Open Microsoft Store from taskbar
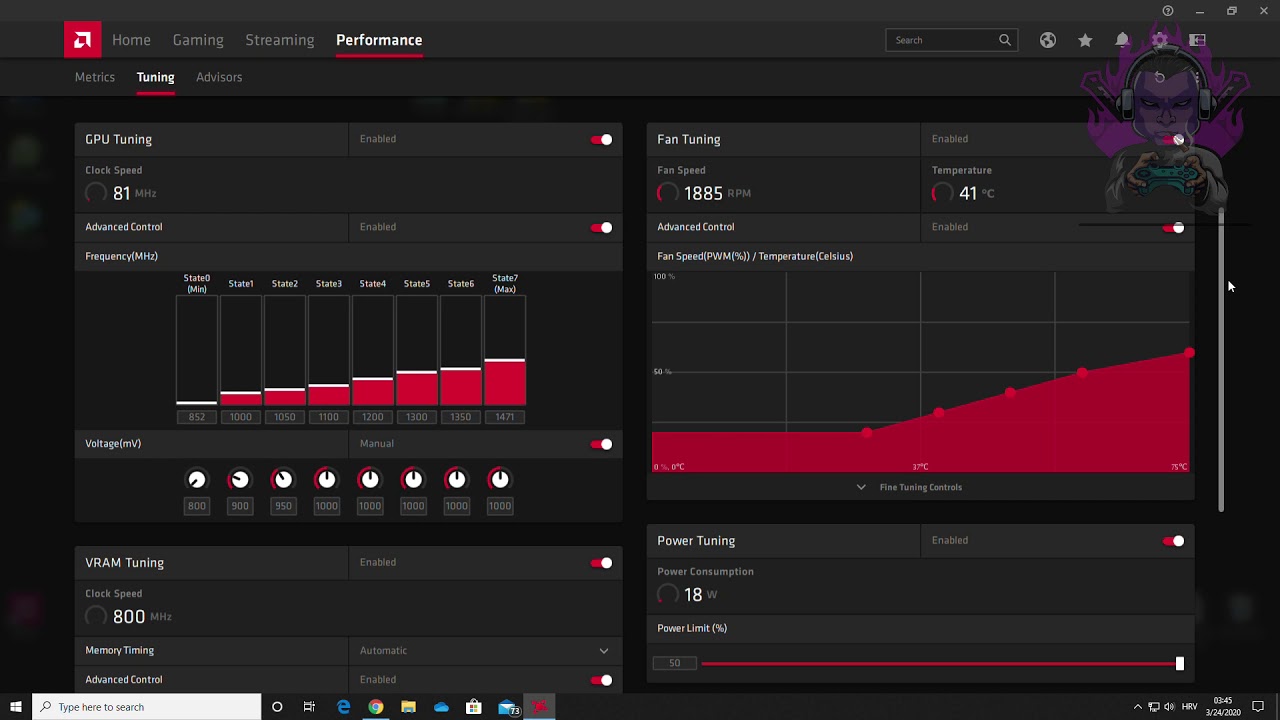The height and width of the screenshot is (720, 1280). (474, 707)
